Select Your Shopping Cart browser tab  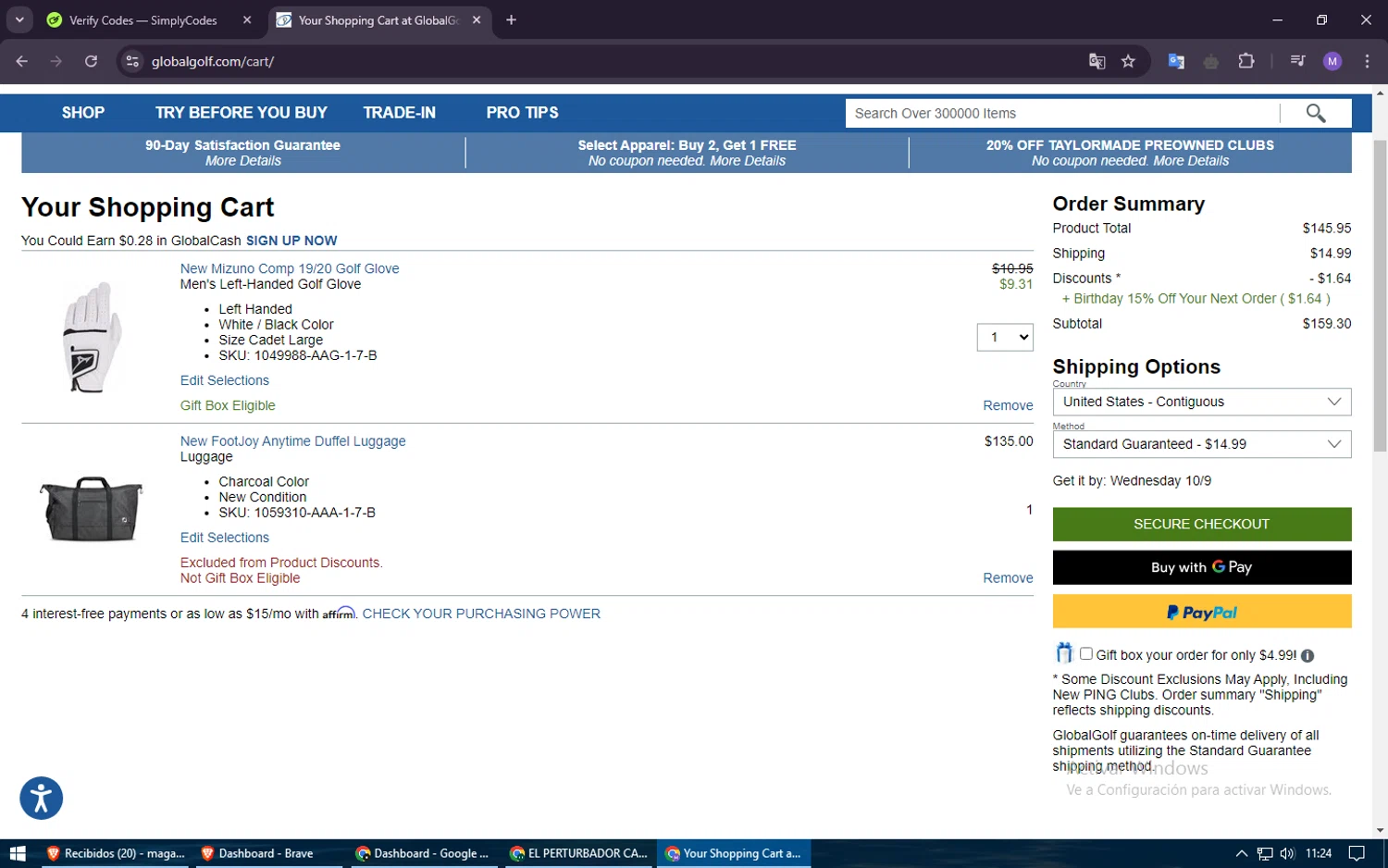(x=379, y=20)
